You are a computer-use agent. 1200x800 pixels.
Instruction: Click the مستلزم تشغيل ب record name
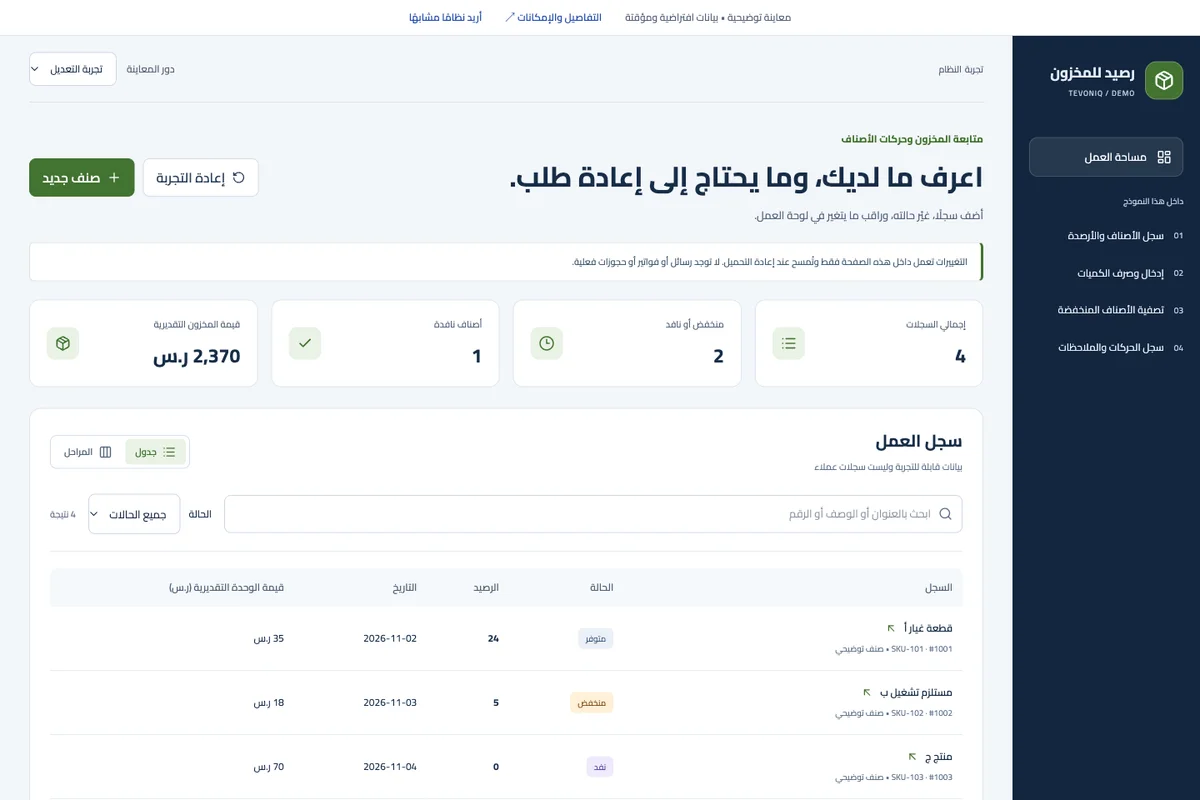pyautogui.click(x=915, y=692)
